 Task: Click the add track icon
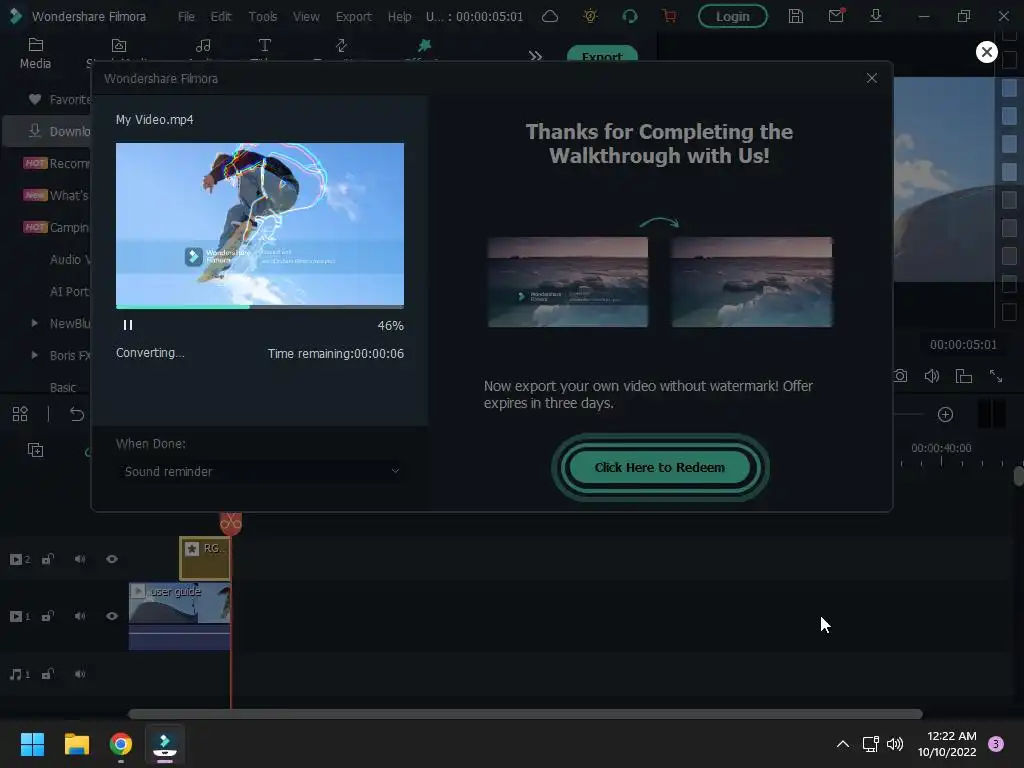coord(35,450)
